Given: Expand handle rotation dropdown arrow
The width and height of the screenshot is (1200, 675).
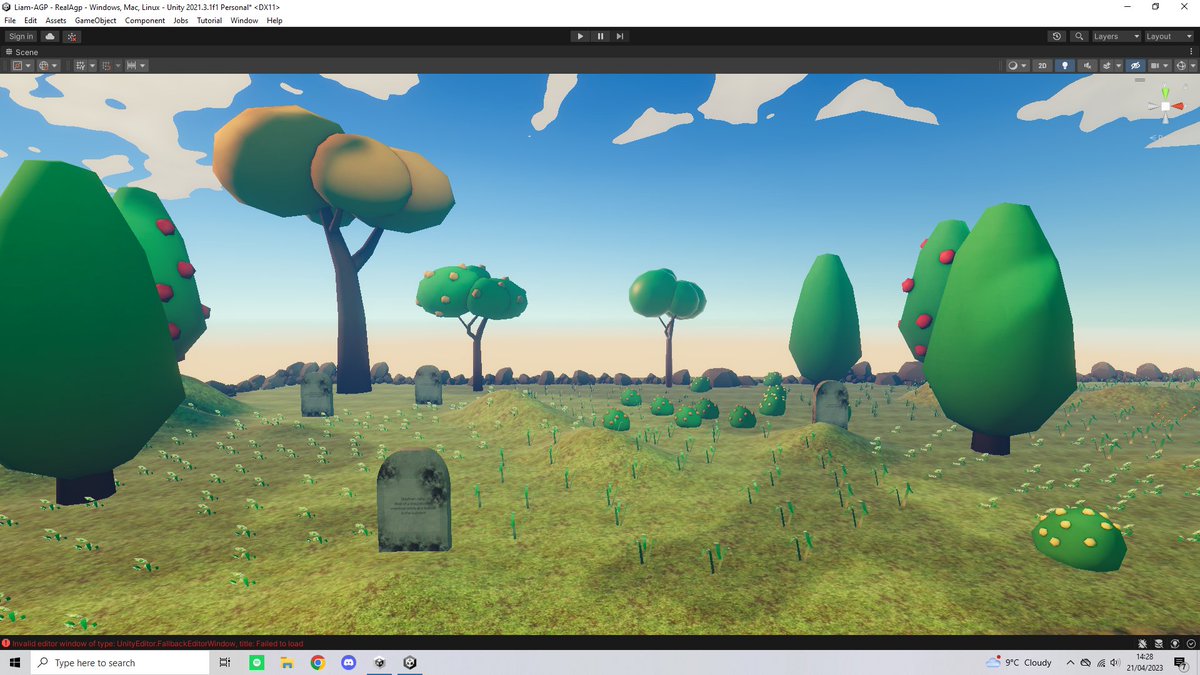Looking at the screenshot, I should point(54,66).
